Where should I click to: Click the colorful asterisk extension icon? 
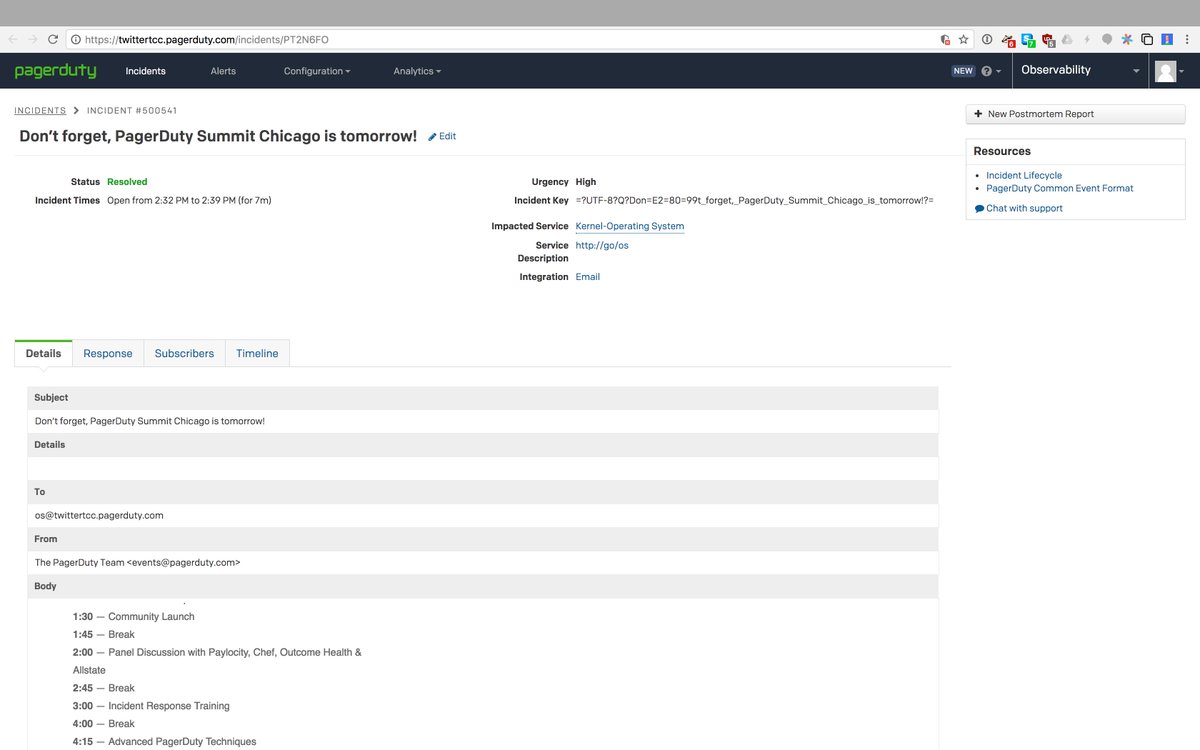(1127, 40)
